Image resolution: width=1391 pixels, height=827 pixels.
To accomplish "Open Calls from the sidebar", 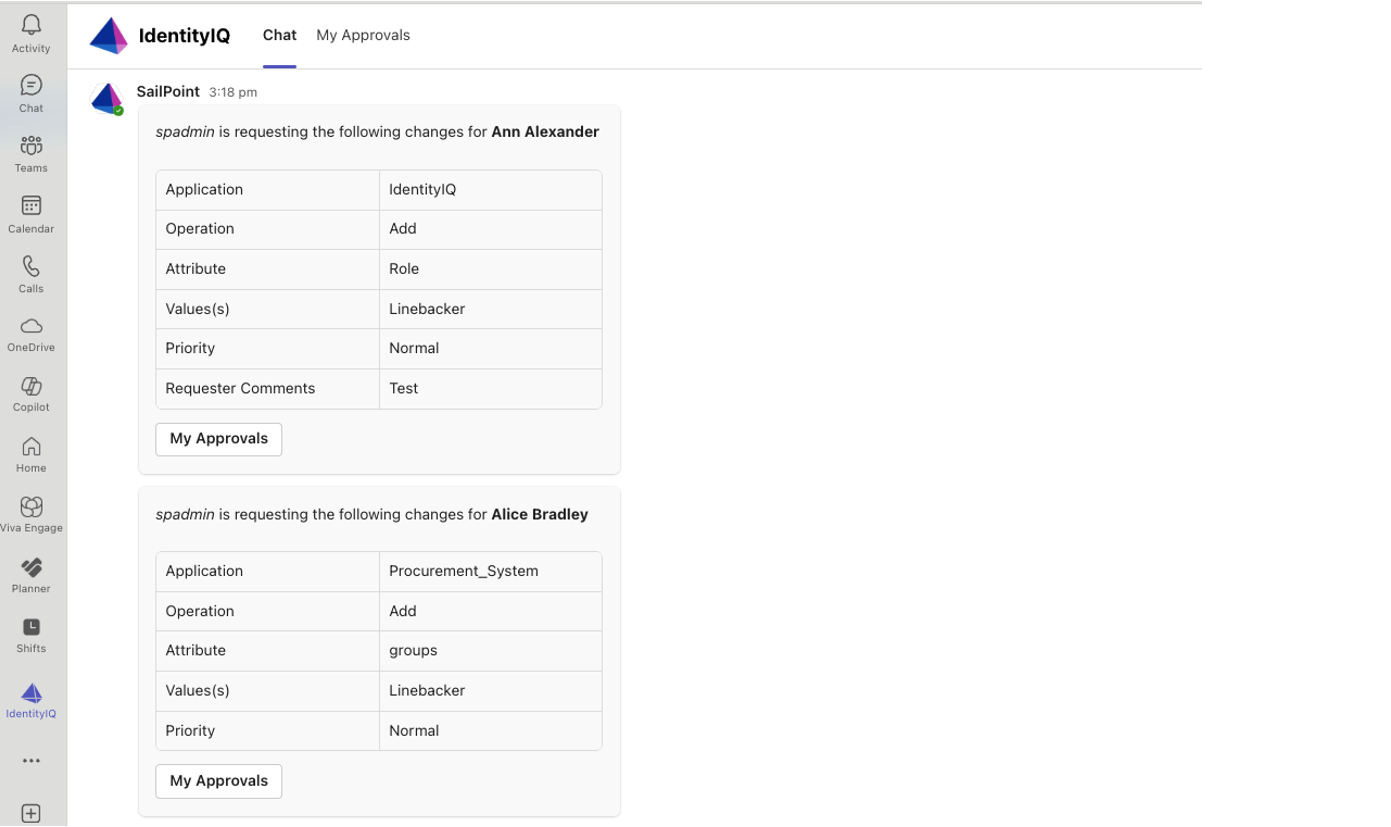I will (31, 273).
